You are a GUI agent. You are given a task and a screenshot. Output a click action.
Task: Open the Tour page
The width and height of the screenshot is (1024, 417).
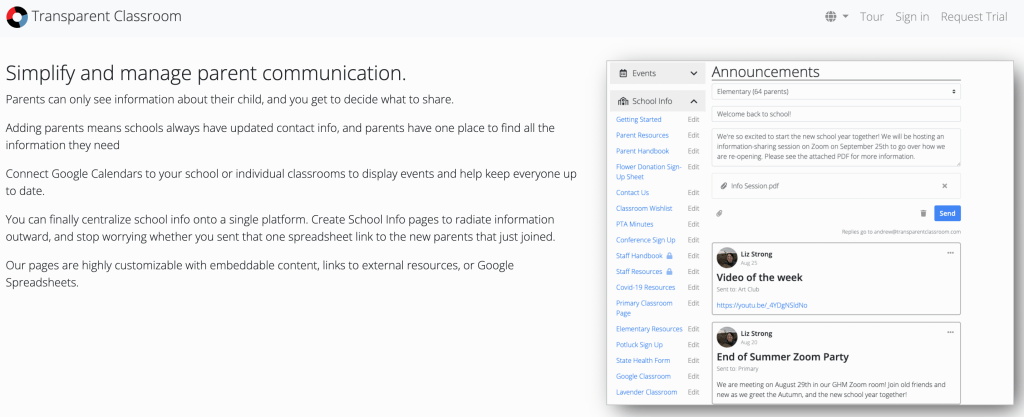click(x=872, y=17)
